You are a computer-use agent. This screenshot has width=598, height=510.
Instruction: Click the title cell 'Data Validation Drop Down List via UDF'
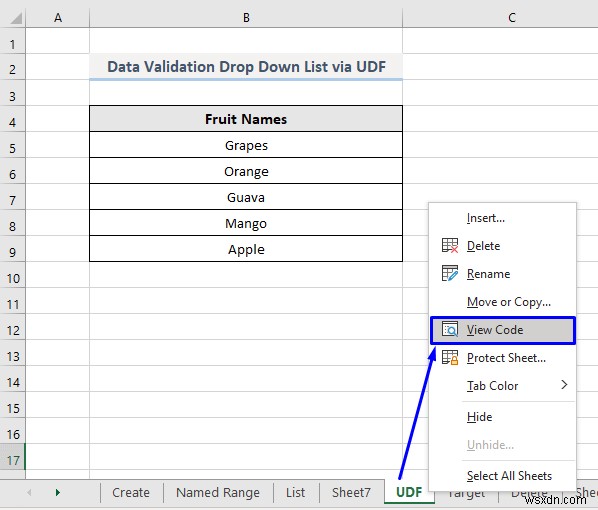coord(246,67)
